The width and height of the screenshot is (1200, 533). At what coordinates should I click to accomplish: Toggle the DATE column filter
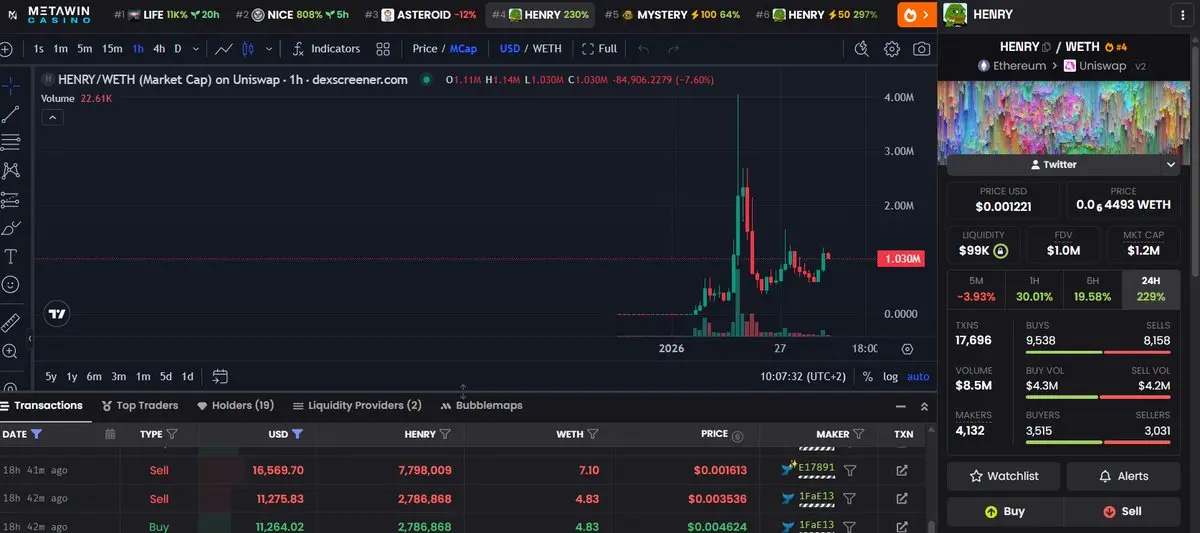point(37,435)
